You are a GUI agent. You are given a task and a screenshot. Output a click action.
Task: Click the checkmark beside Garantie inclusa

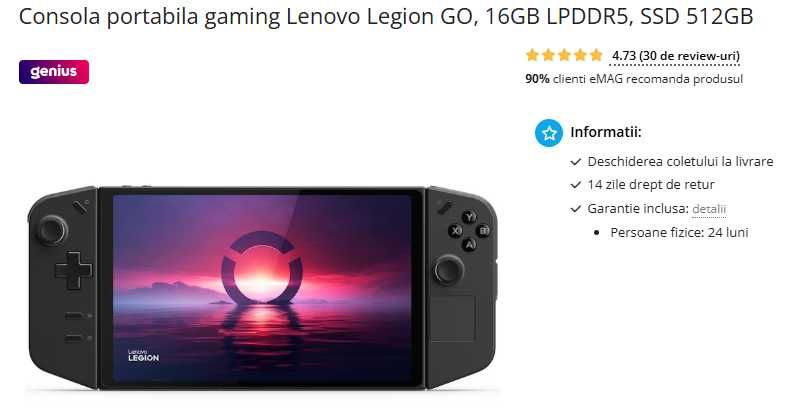click(x=575, y=208)
